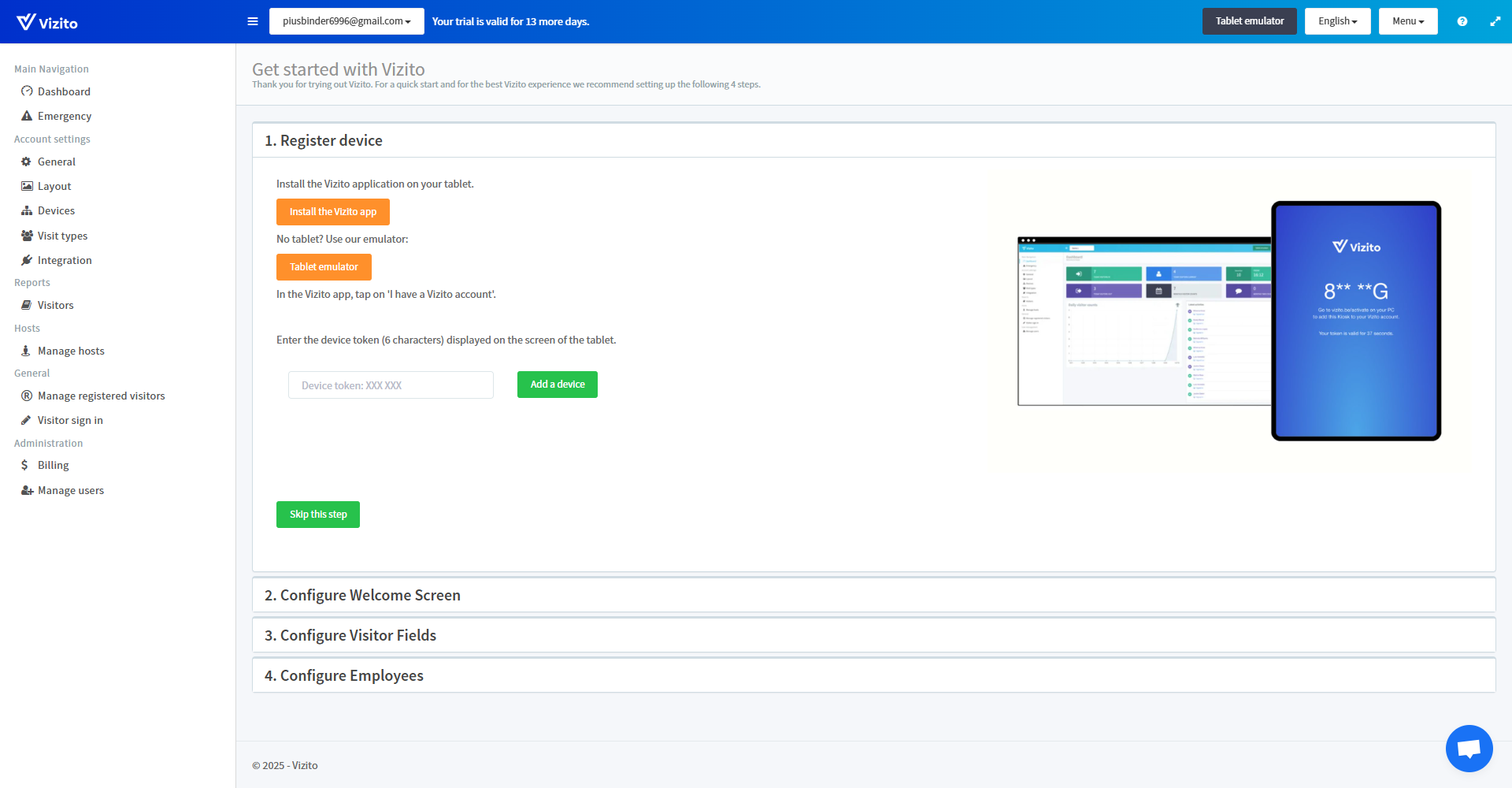
Task: Open Layout settings link
Action: coord(54,186)
